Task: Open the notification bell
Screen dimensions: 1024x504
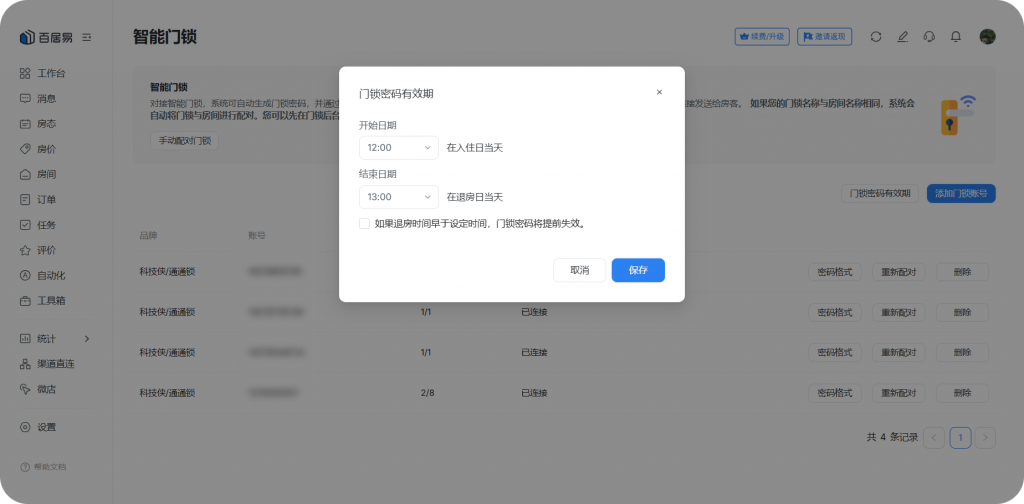Action: click(x=956, y=37)
